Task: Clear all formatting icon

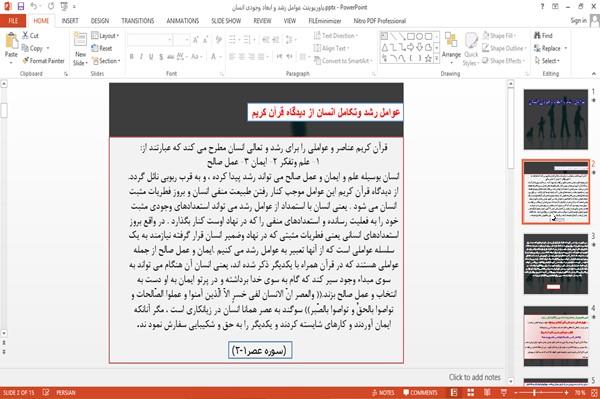Action: coord(219,39)
